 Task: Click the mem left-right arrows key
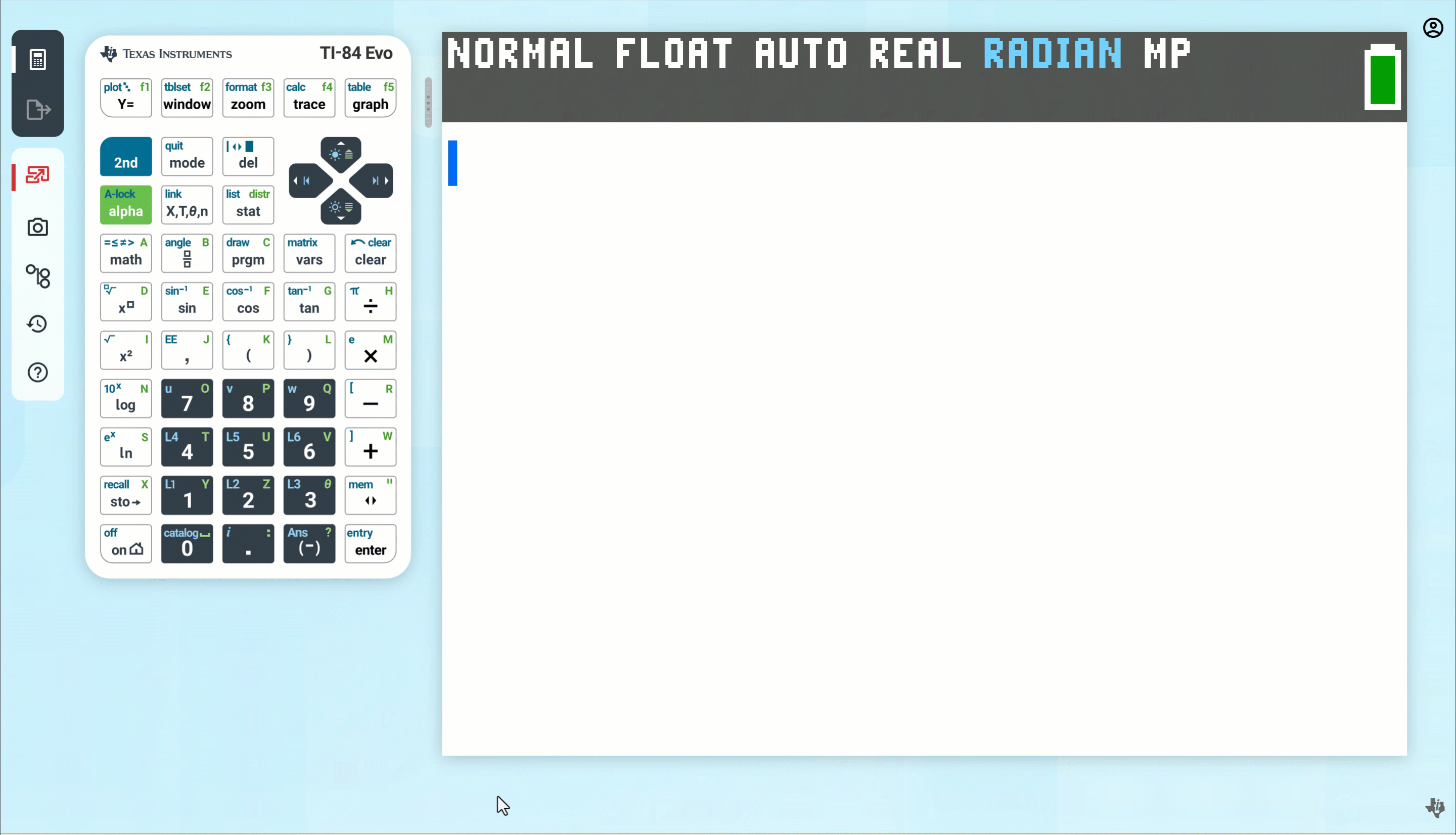[371, 495]
